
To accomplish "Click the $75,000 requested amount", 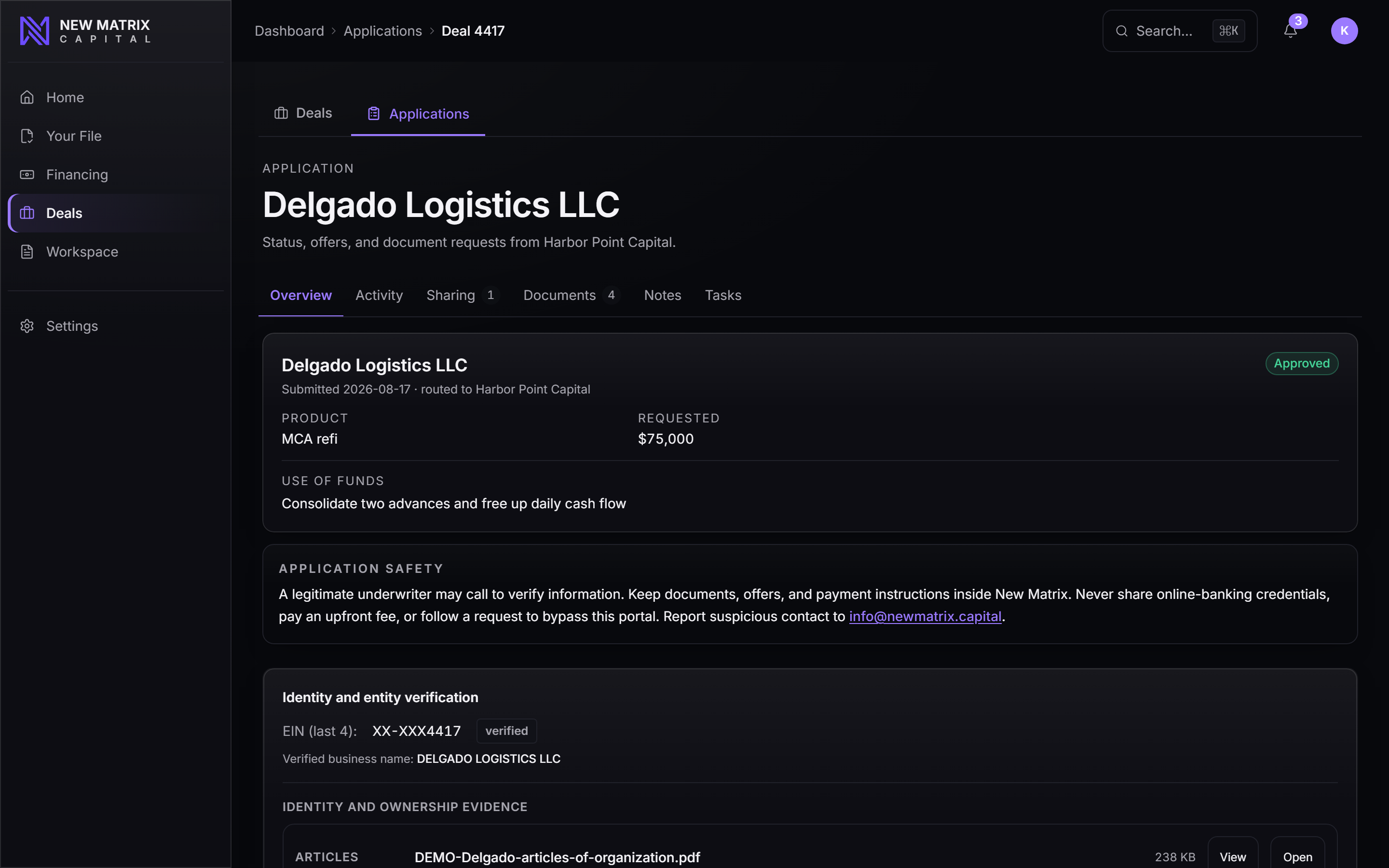I will pos(666,439).
